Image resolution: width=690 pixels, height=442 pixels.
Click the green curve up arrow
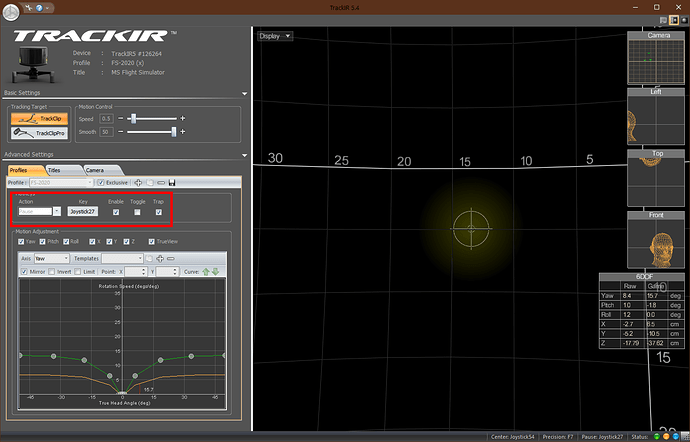click(206, 271)
